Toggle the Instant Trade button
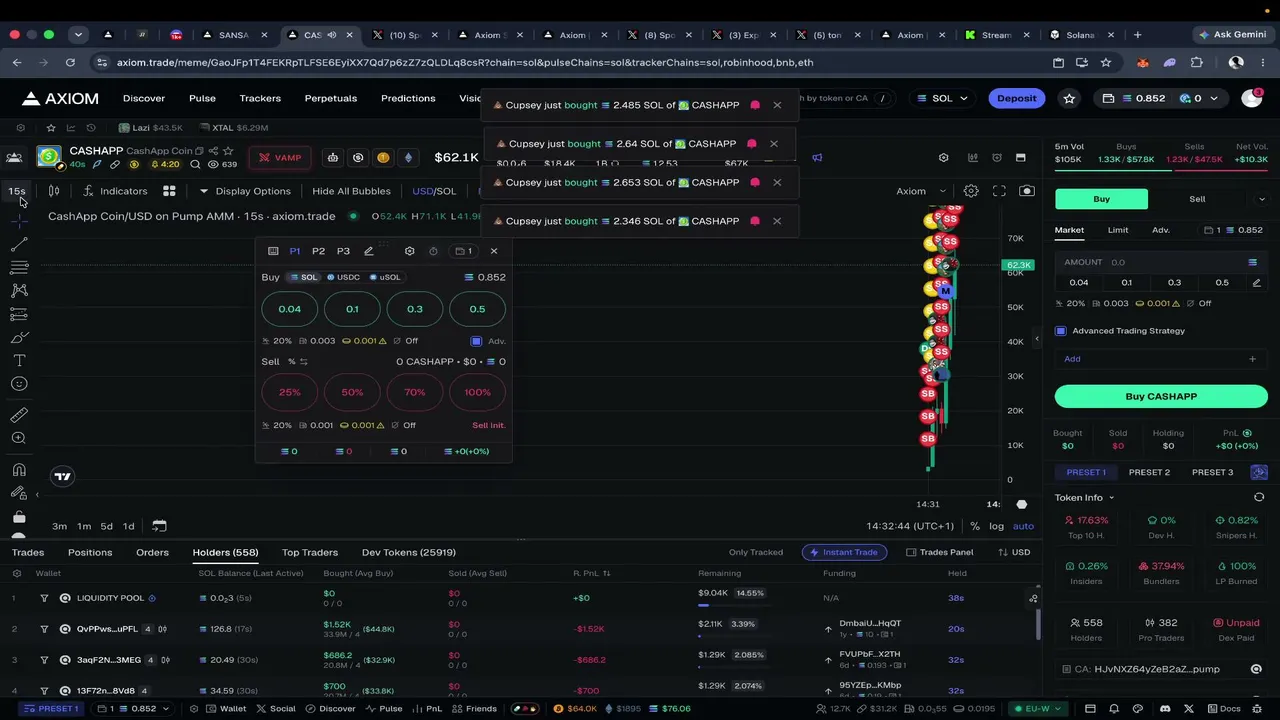Viewport: 1280px width, 720px height. pos(844,552)
